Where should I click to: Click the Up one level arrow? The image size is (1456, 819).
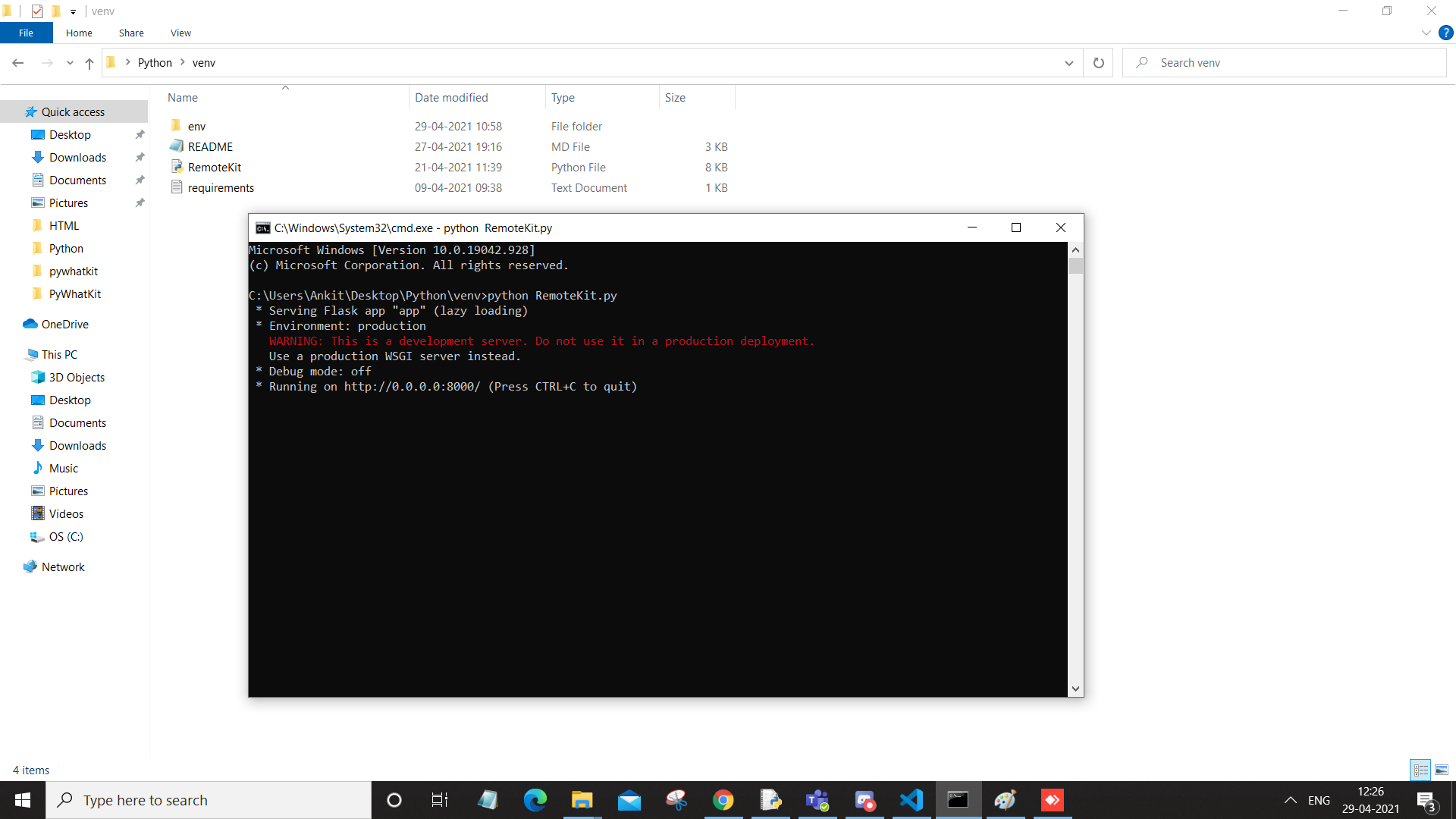(x=89, y=63)
